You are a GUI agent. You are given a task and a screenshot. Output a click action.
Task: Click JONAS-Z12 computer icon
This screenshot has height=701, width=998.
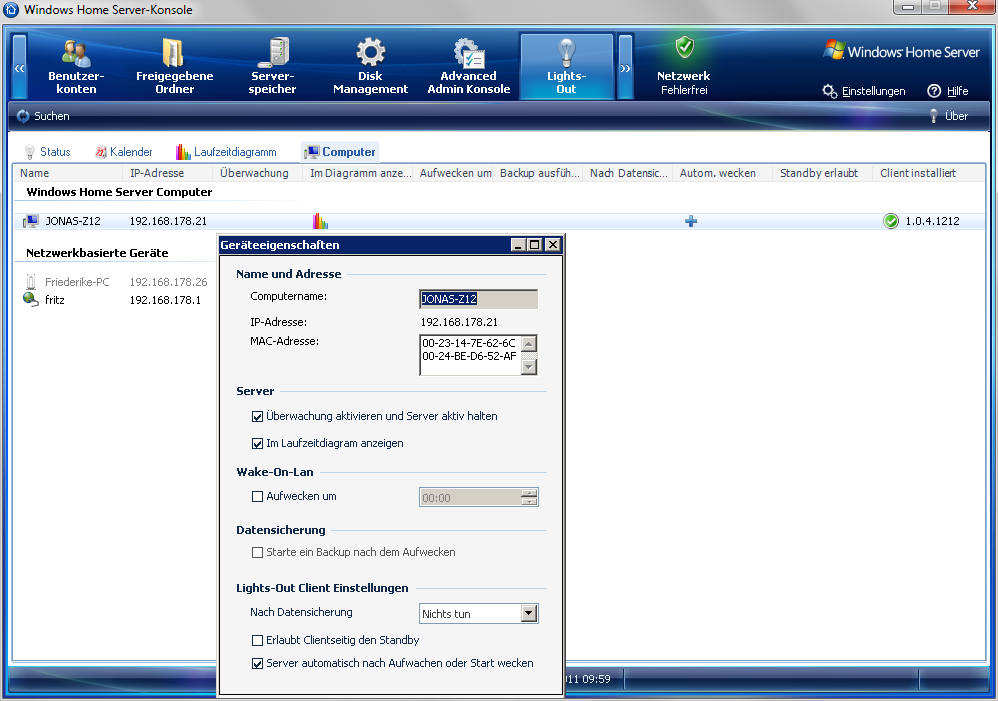[31, 221]
